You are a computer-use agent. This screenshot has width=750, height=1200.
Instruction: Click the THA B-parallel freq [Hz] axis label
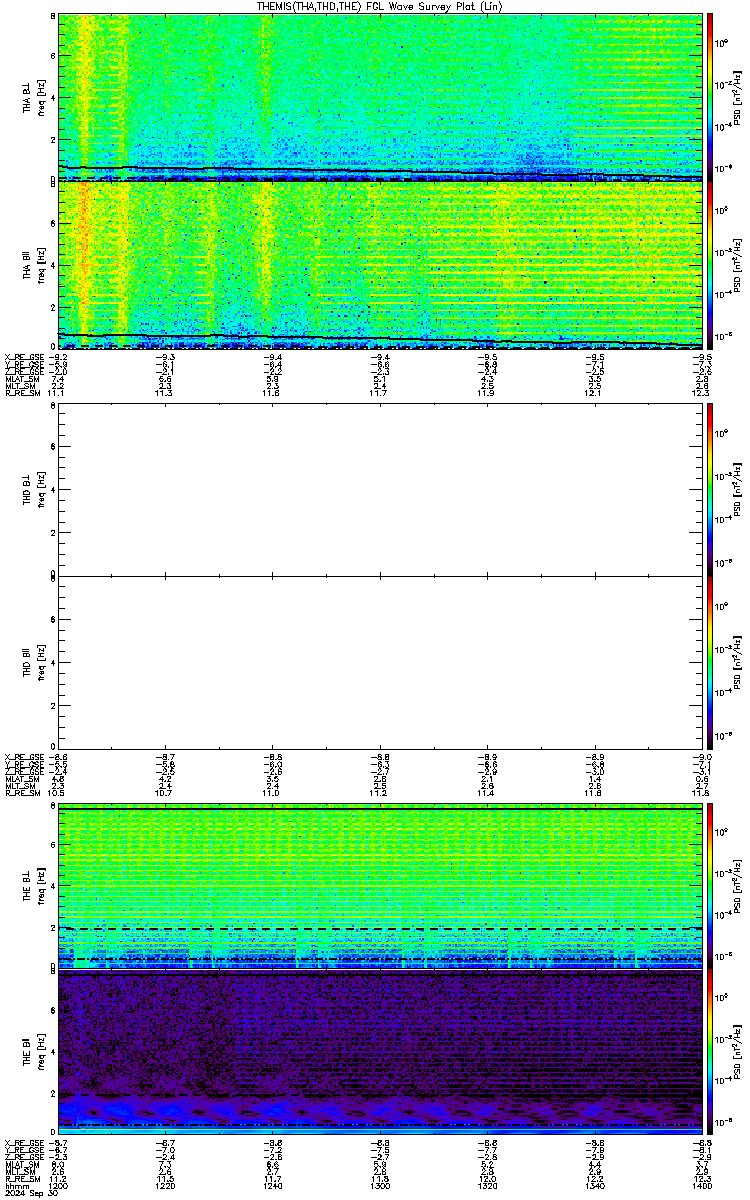point(40,264)
